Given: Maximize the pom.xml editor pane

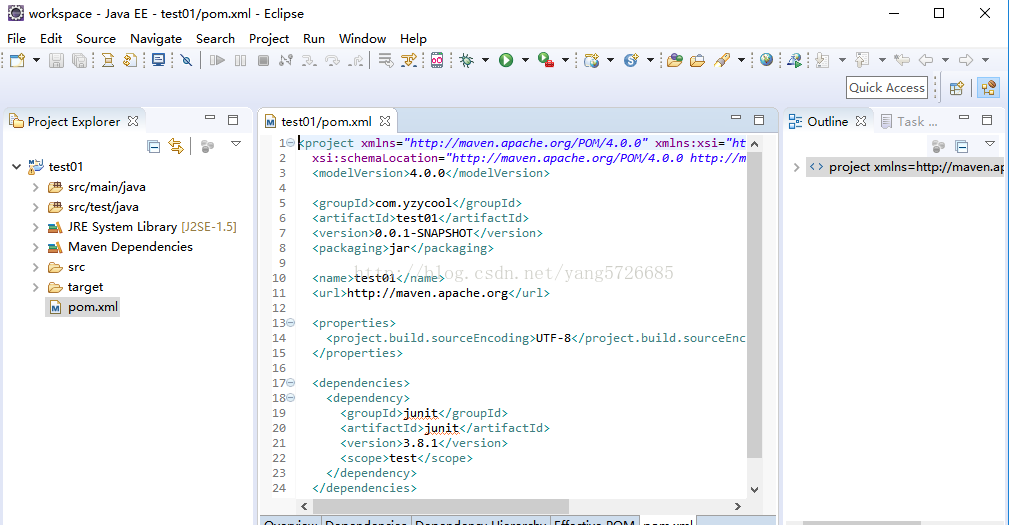Looking at the screenshot, I should click(759, 120).
